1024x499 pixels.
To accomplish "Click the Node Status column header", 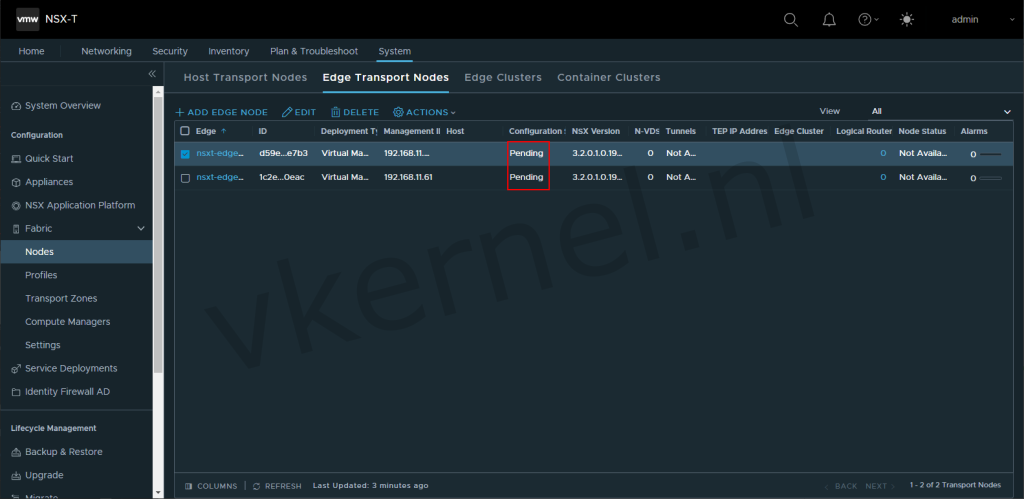I will (x=922, y=131).
